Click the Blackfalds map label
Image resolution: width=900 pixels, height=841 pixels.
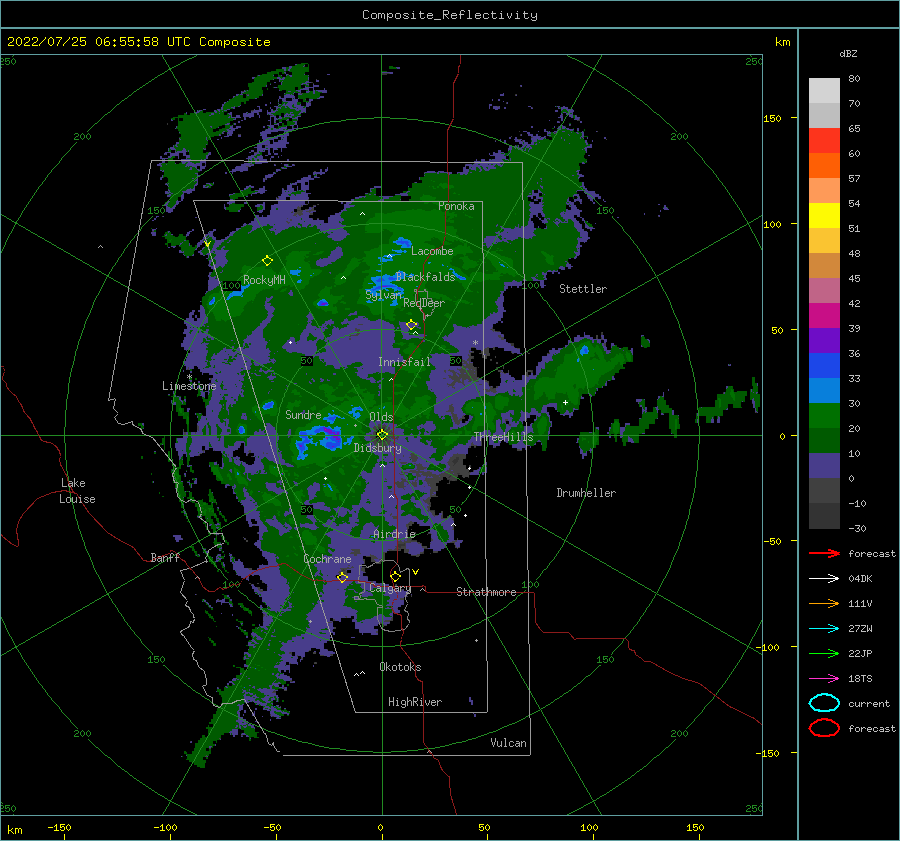tap(425, 277)
